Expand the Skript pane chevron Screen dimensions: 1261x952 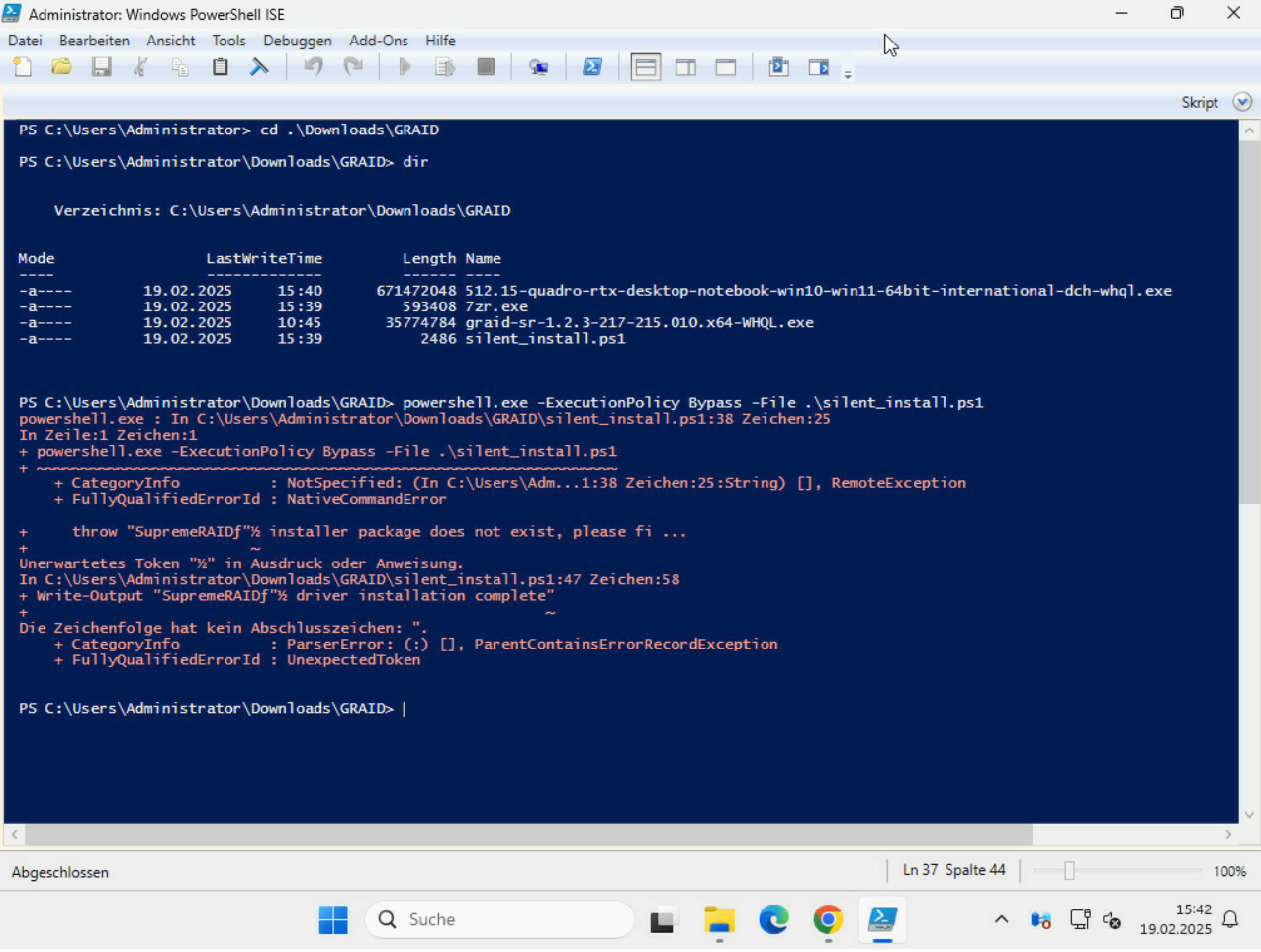pyautogui.click(x=1242, y=102)
